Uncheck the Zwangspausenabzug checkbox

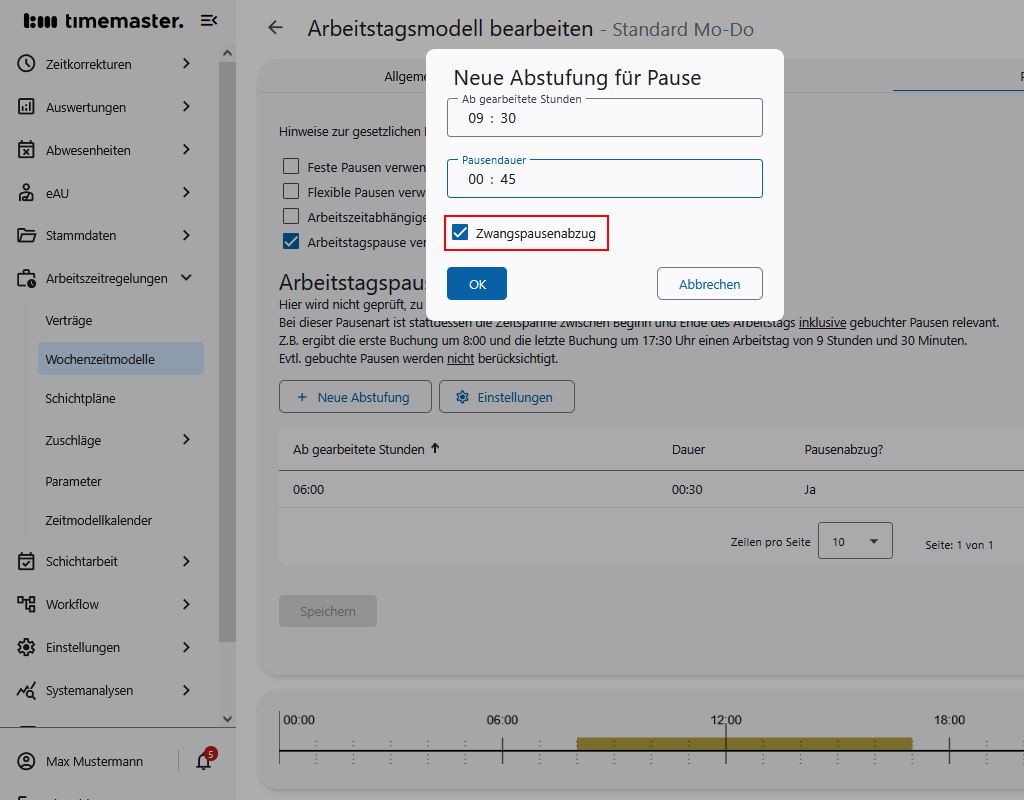(460, 233)
